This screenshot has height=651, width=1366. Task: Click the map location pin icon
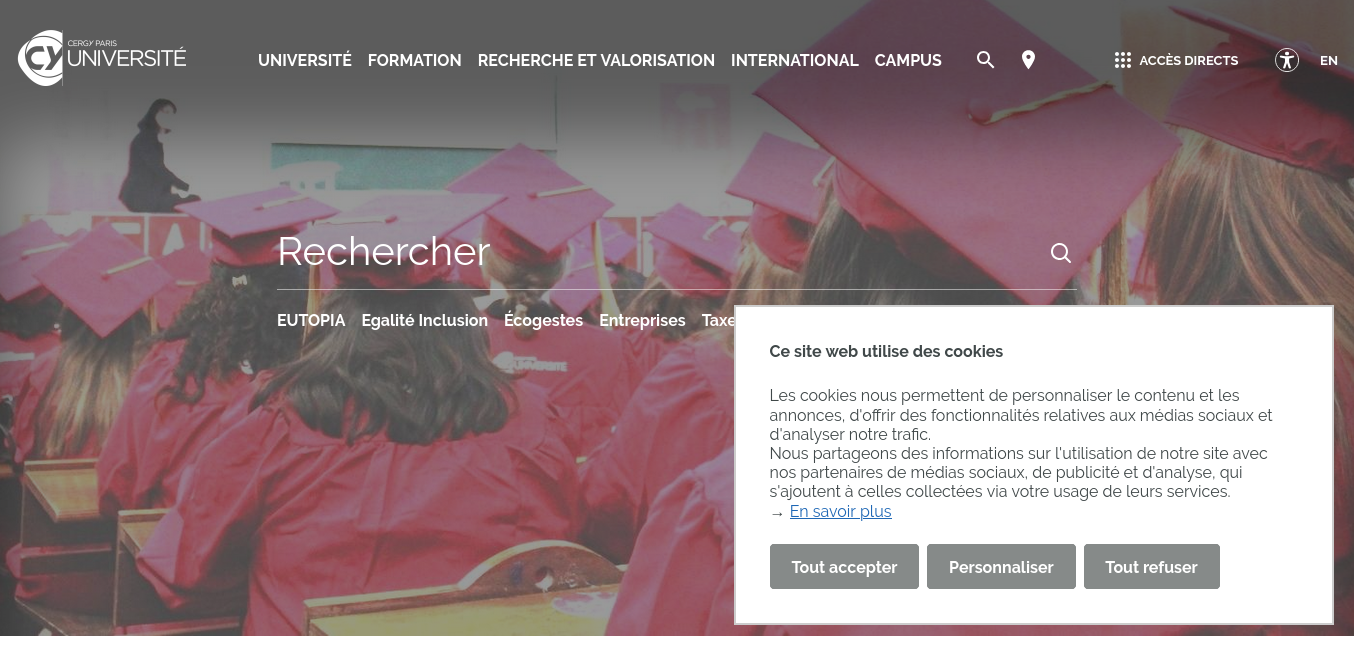(1028, 60)
